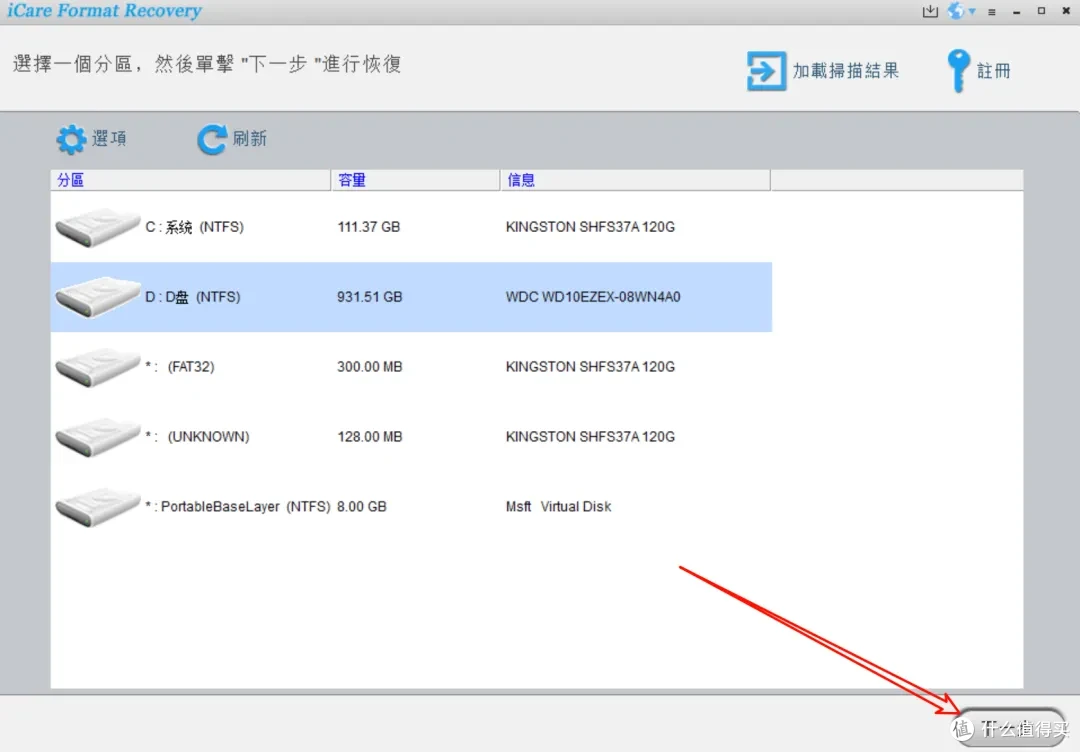
Task: Sort by the 分區 column header
Action: coord(191,180)
